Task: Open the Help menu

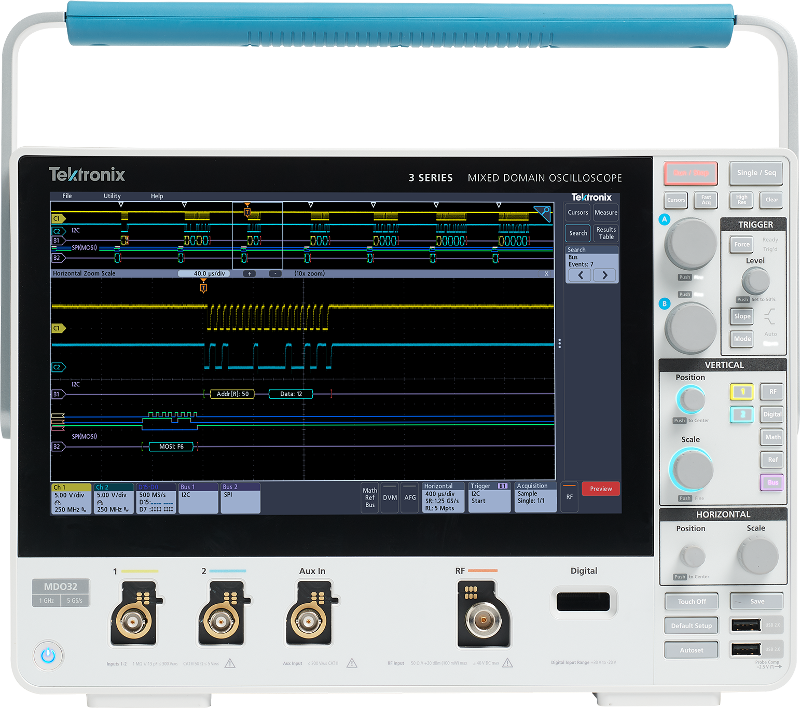Action: point(157,196)
